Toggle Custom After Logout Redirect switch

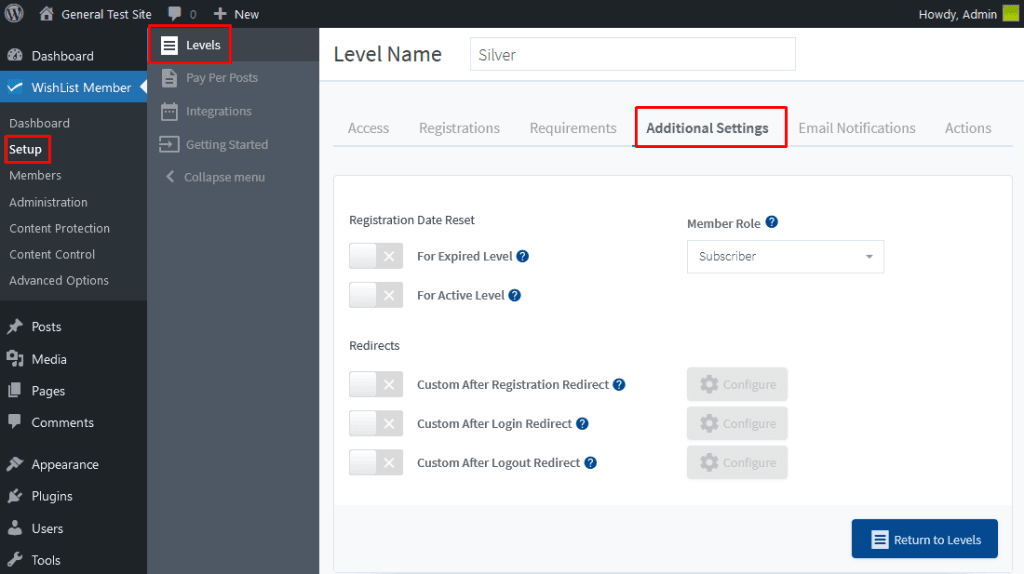(376, 462)
